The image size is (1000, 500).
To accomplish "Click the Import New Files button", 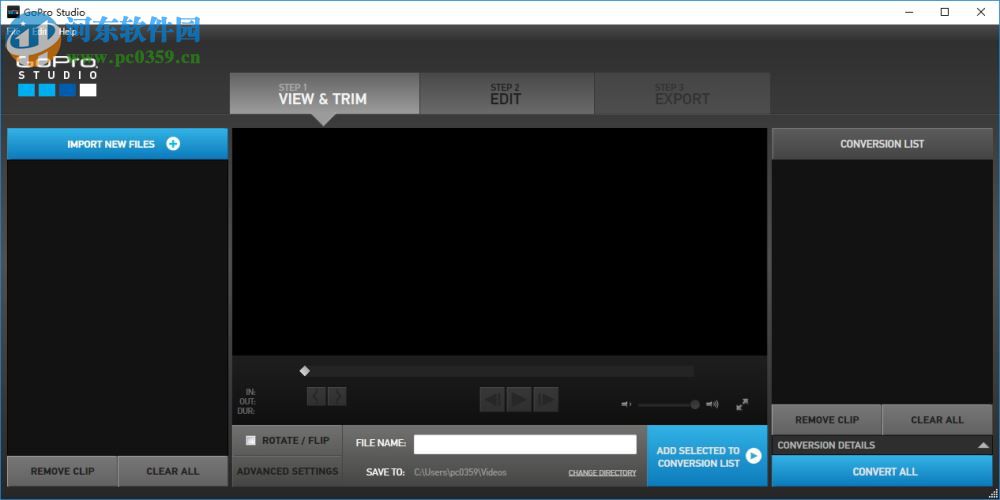I will [x=117, y=143].
